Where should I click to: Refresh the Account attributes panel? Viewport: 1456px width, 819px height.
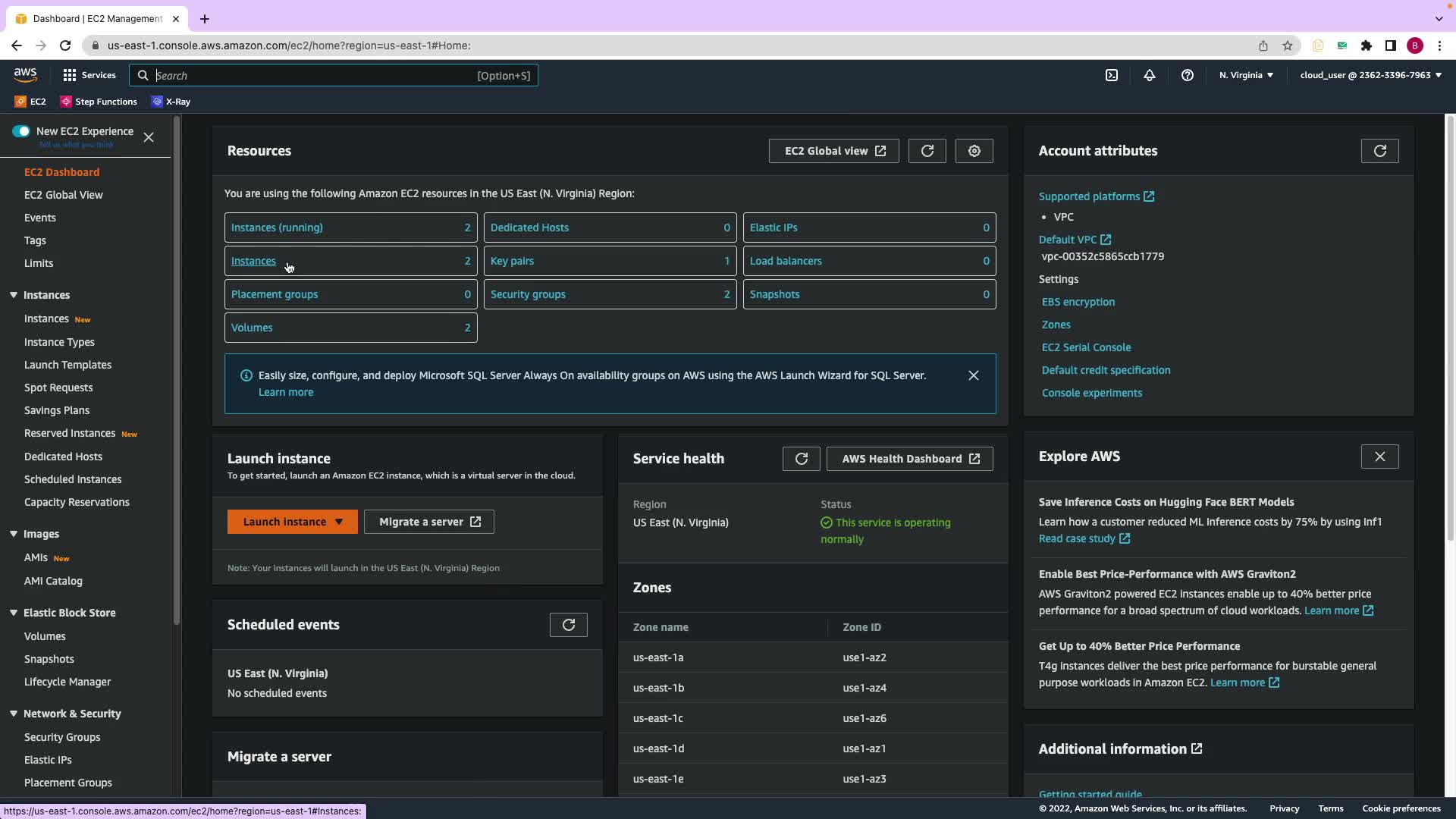click(x=1379, y=151)
